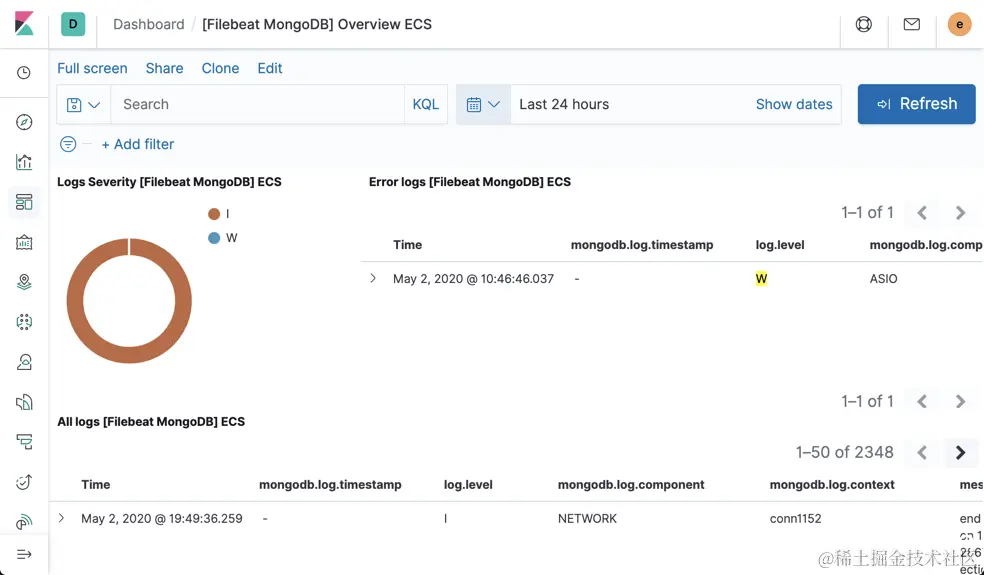This screenshot has height=575, width=984.
Task: Open the user account avatar e
Action: (x=959, y=24)
